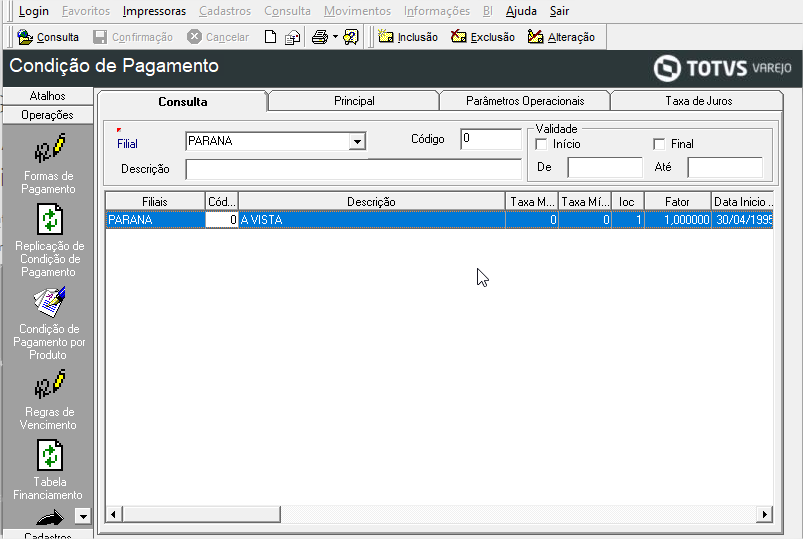803x539 pixels.
Task: Click the document copy icon in toolbar
Action: coord(292,37)
